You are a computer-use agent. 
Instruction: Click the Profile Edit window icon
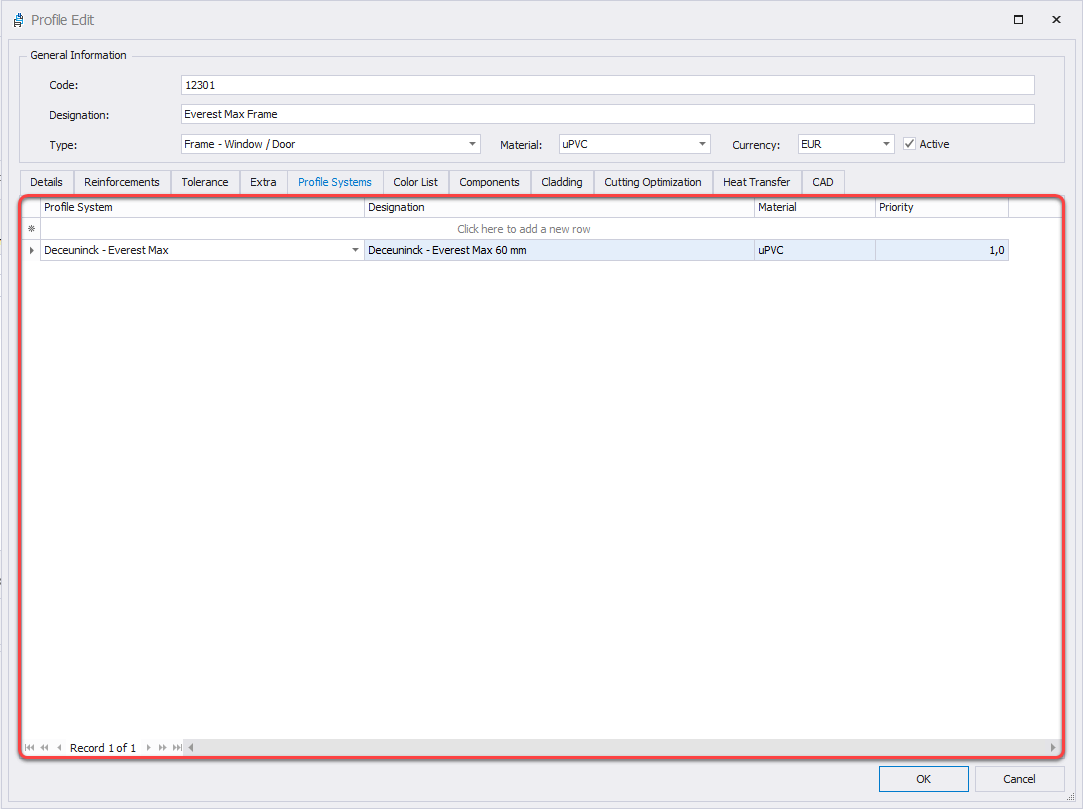18,20
